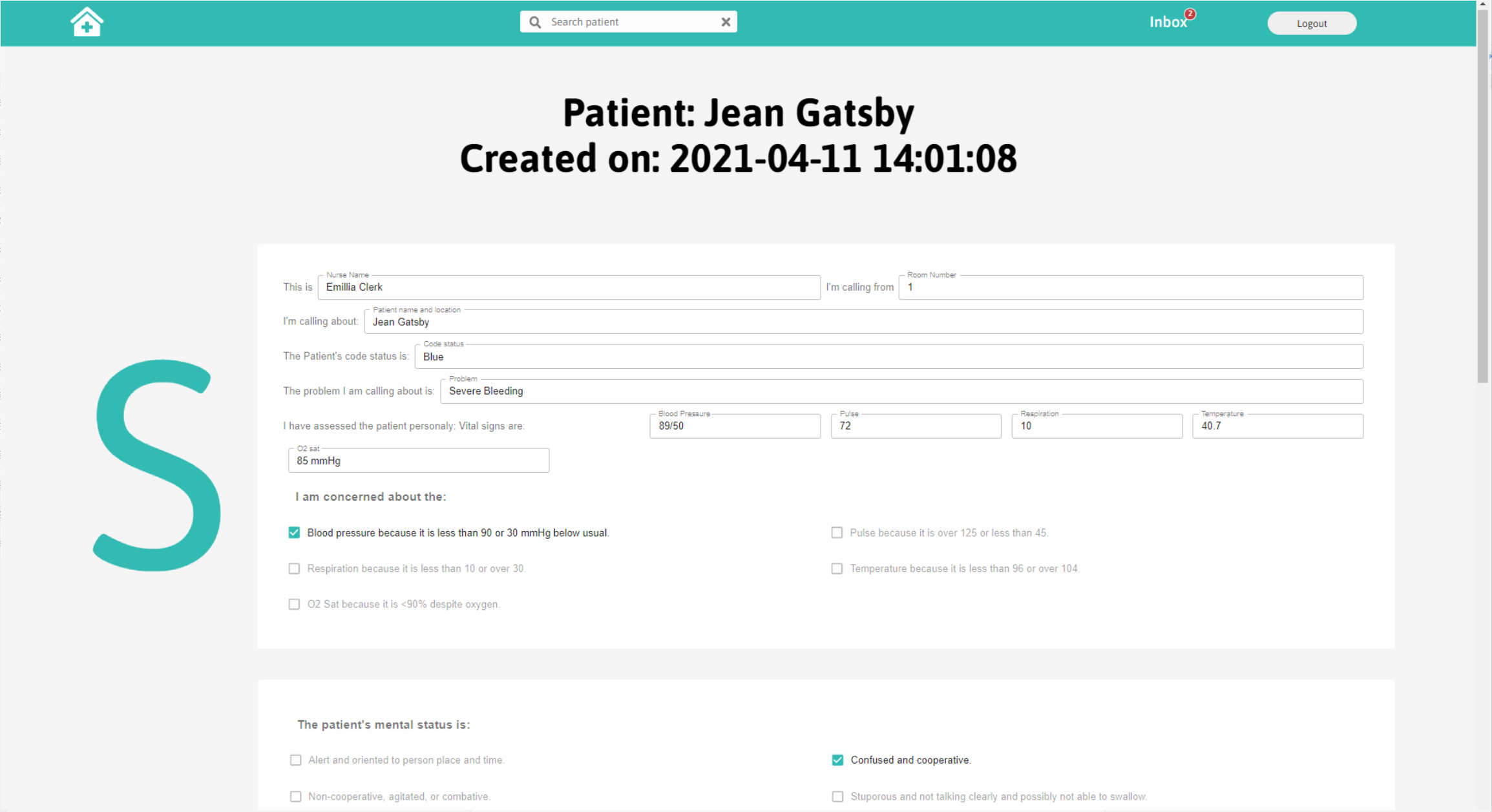
Task: Clear search with the X icon
Action: pyautogui.click(x=726, y=22)
